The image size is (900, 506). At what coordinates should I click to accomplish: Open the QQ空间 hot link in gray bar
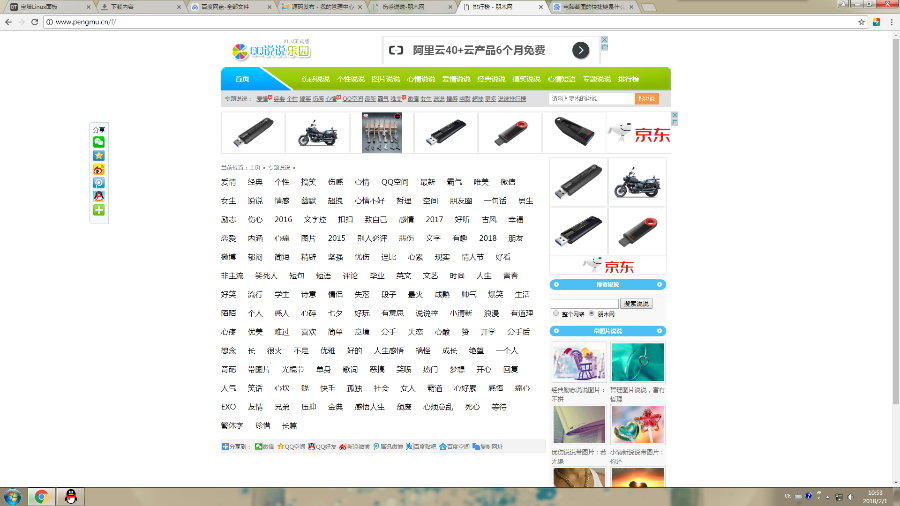point(353,99)
